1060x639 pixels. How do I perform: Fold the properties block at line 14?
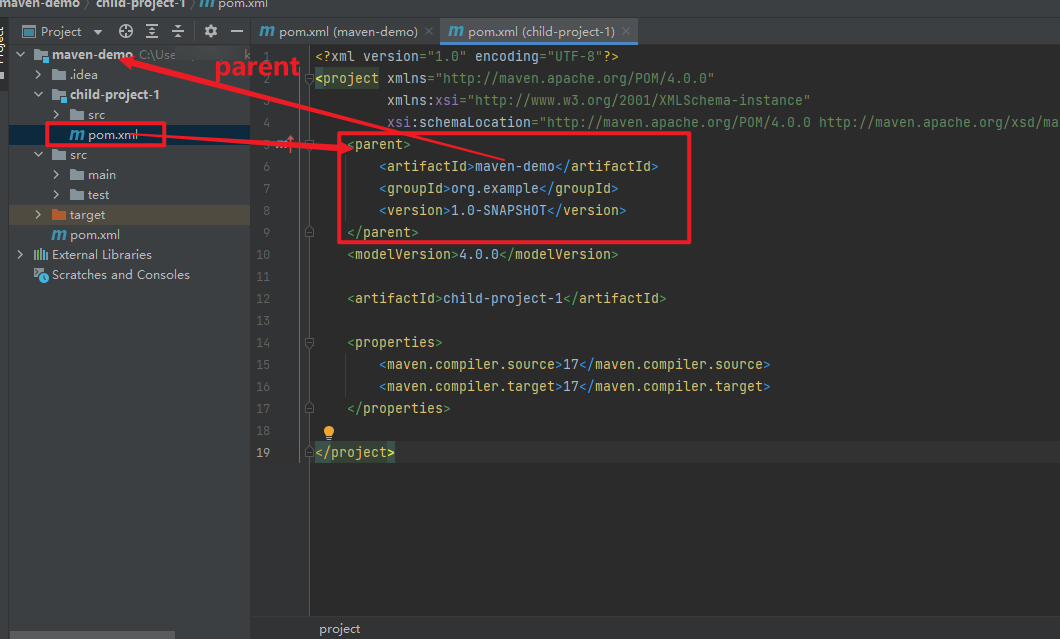tap(309, 342)
